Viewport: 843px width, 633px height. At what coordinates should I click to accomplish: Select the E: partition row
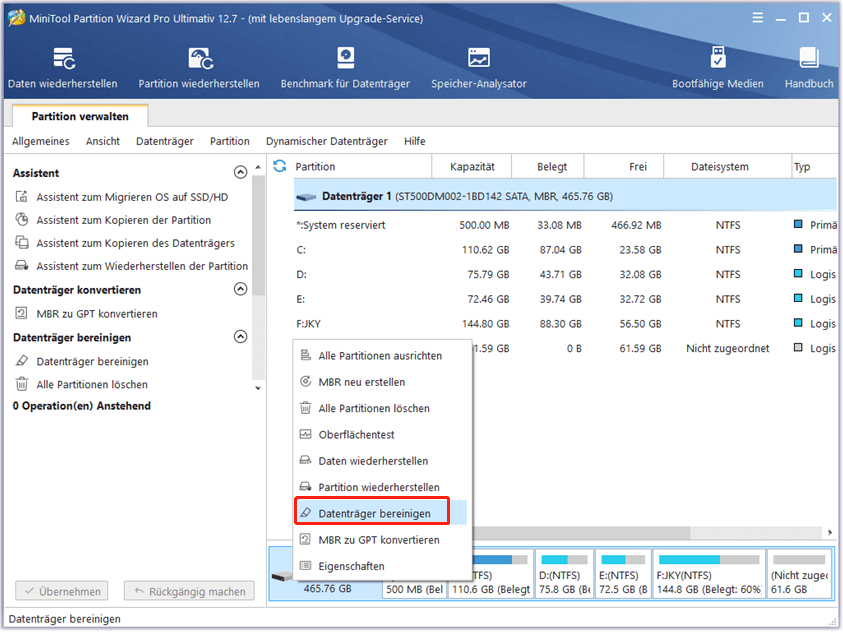(x=566, y=299)
